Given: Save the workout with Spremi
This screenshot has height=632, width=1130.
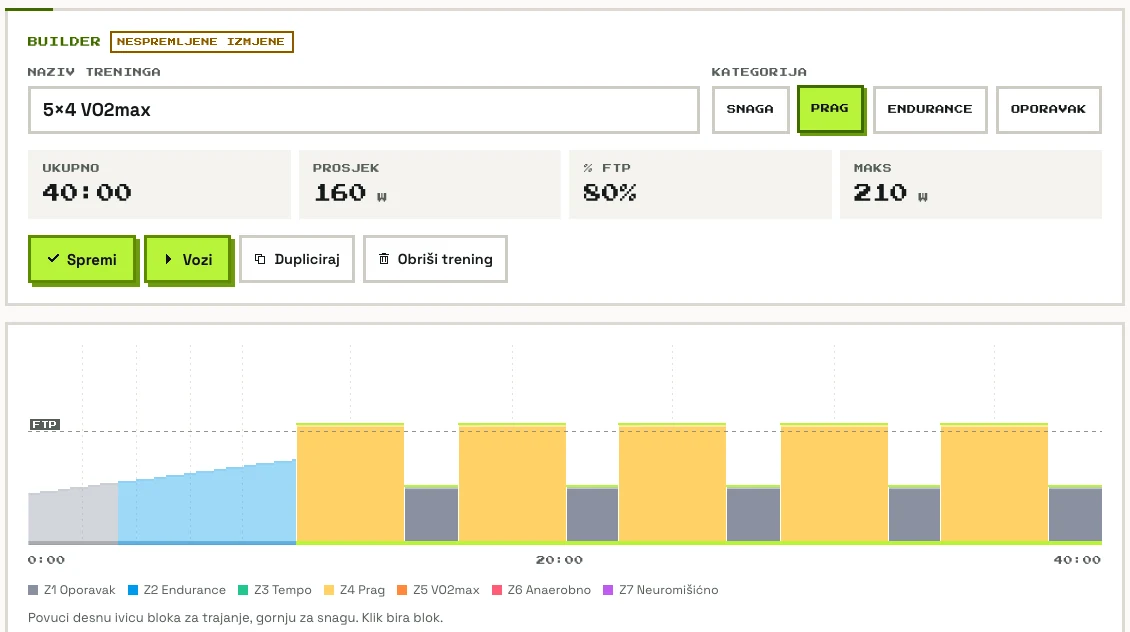Looking at the screenshot, I should [x=82, y=259].
